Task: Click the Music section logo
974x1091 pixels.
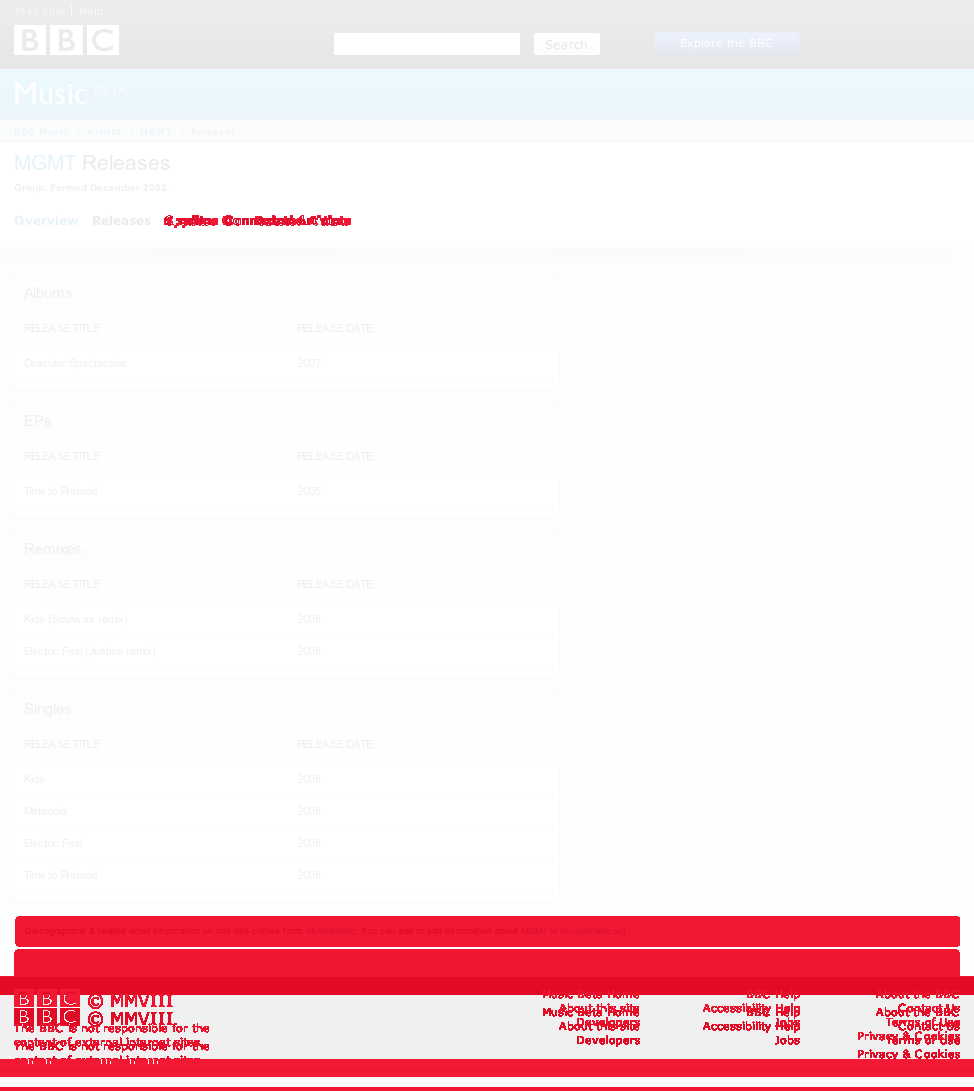Action: click(50, 93)
